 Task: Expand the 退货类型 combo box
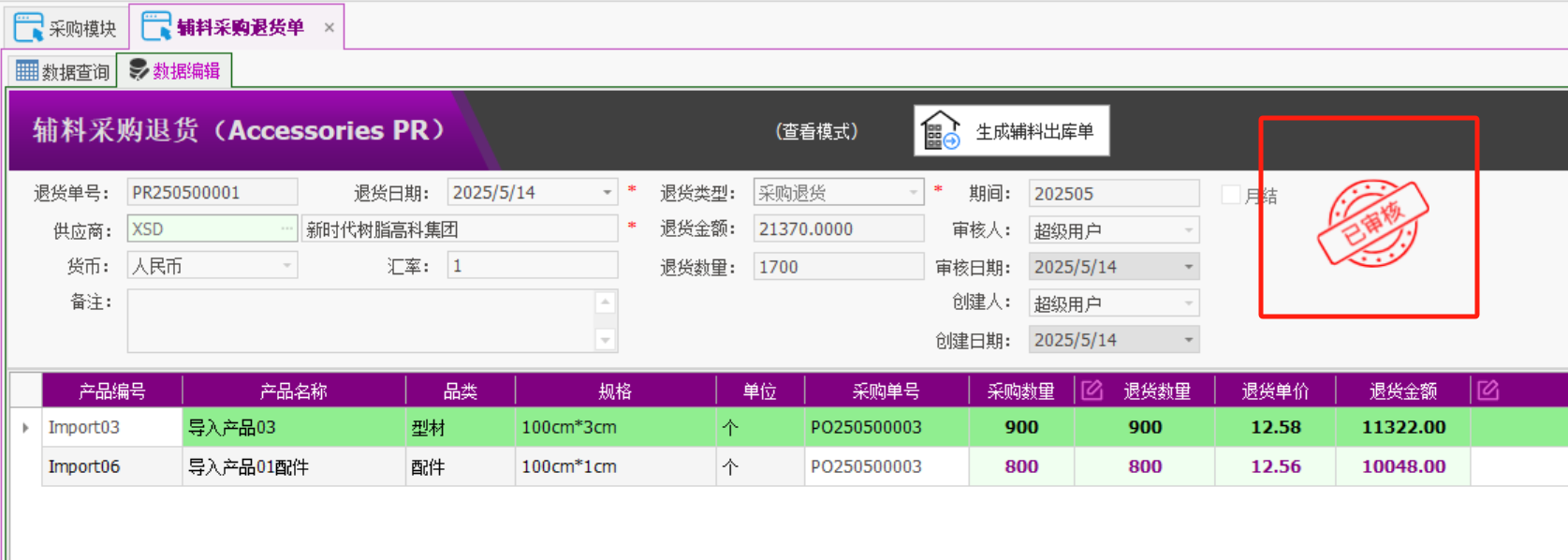pos(913,193)
